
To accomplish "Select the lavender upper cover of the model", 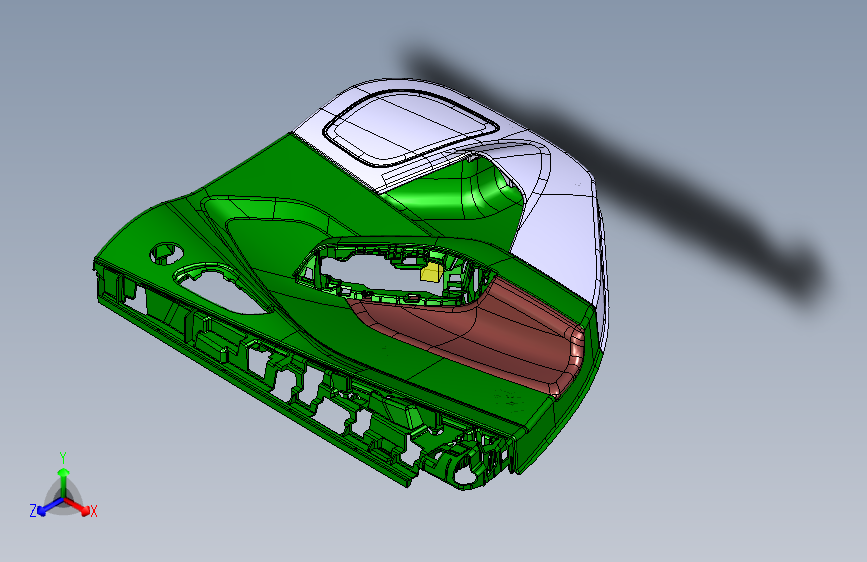I will click(558, 232).
